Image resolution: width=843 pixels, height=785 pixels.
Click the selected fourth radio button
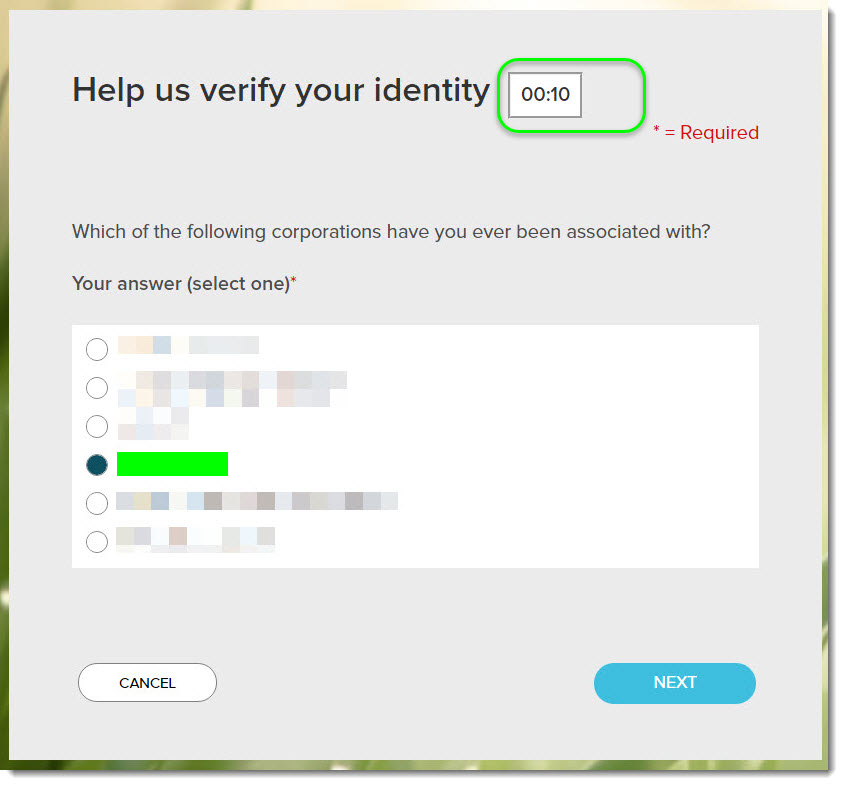click(x=97, y=464)
